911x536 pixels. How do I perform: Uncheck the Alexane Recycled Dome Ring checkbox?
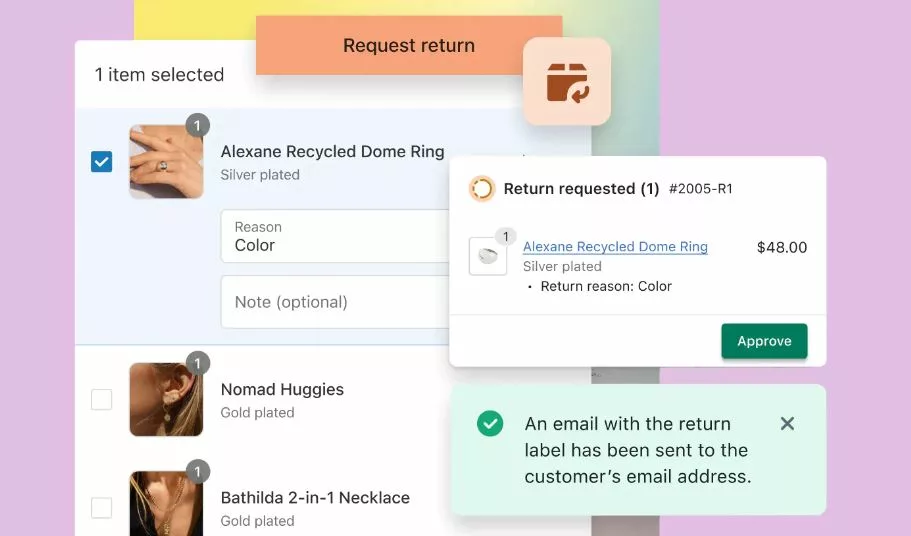click(x=102, y=161)
